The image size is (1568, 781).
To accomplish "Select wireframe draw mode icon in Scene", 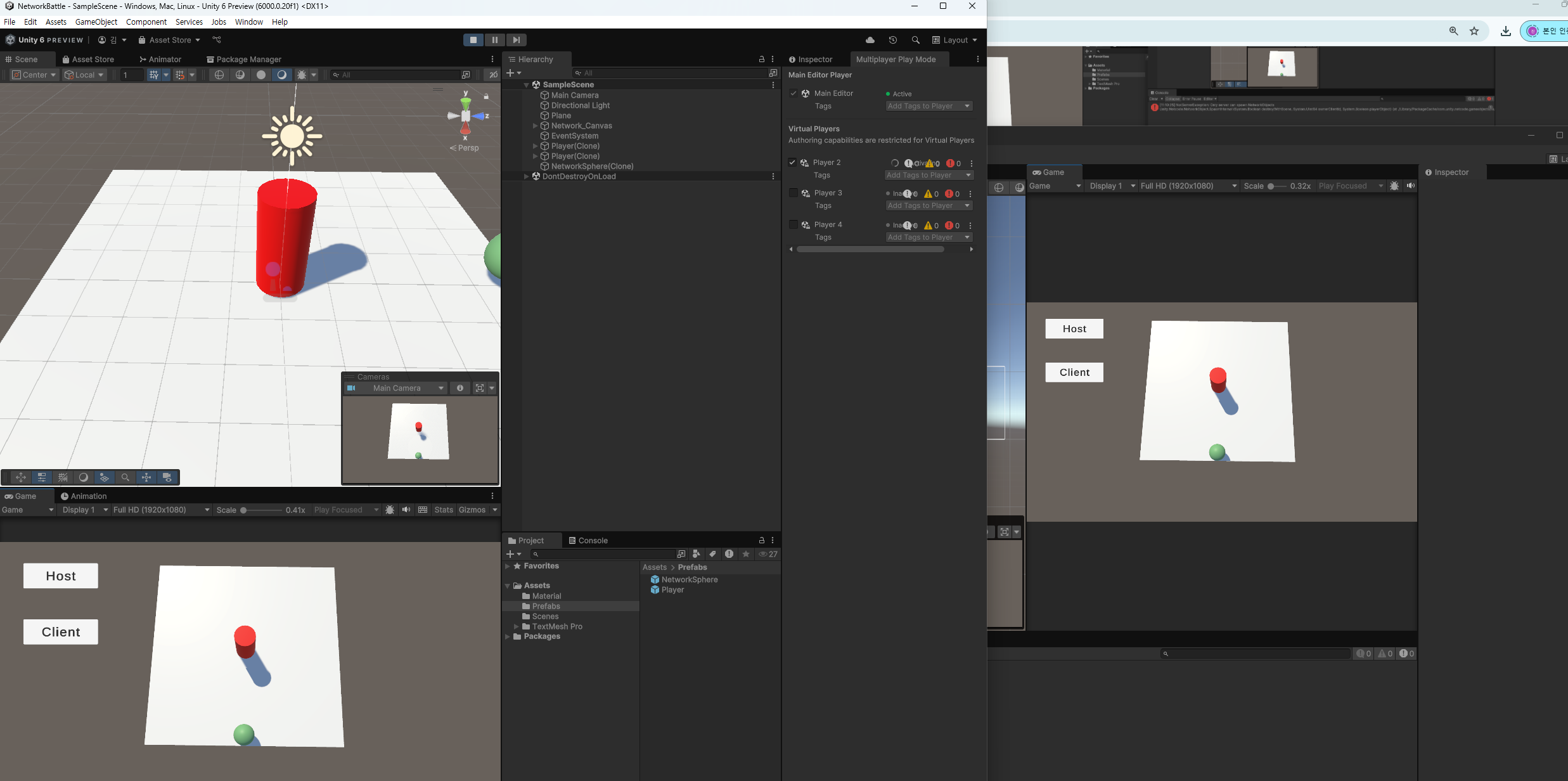I will coord(219,75).
